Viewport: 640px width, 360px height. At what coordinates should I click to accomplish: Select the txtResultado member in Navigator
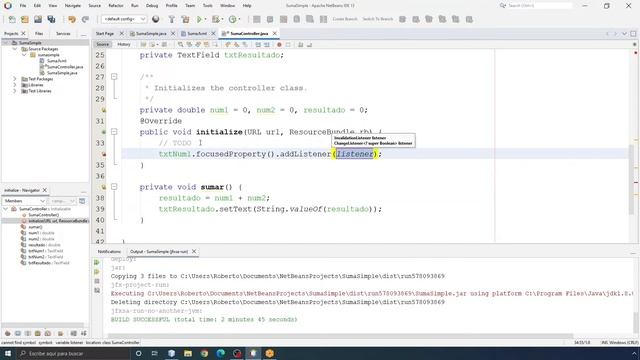45,263
